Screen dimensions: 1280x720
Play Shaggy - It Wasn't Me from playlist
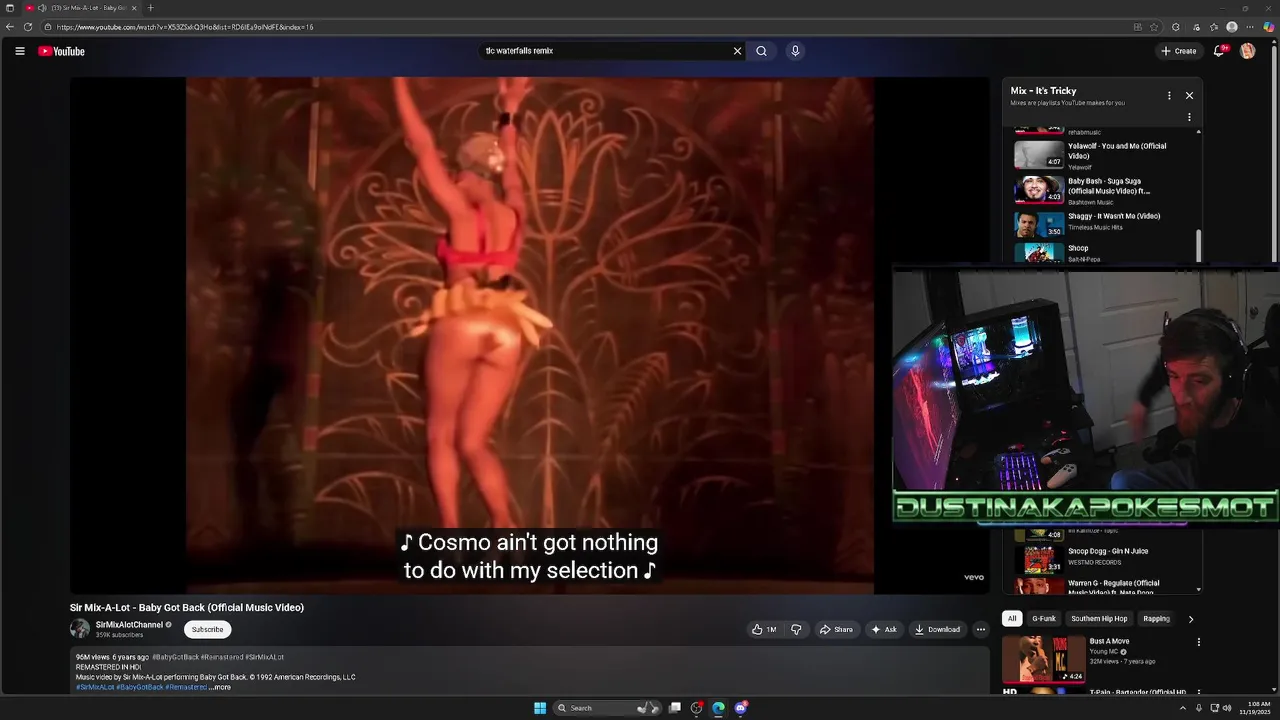pos(1106,224)
